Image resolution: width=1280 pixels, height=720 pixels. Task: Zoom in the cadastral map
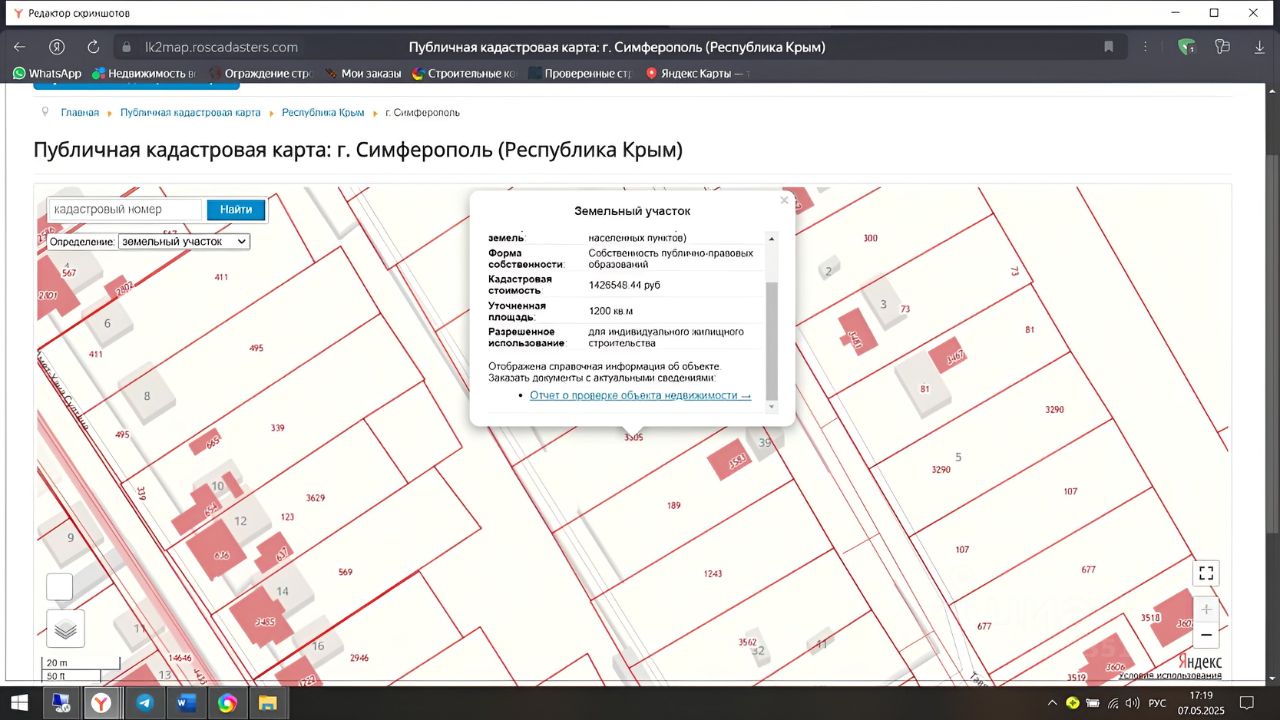coord(1206,609)
